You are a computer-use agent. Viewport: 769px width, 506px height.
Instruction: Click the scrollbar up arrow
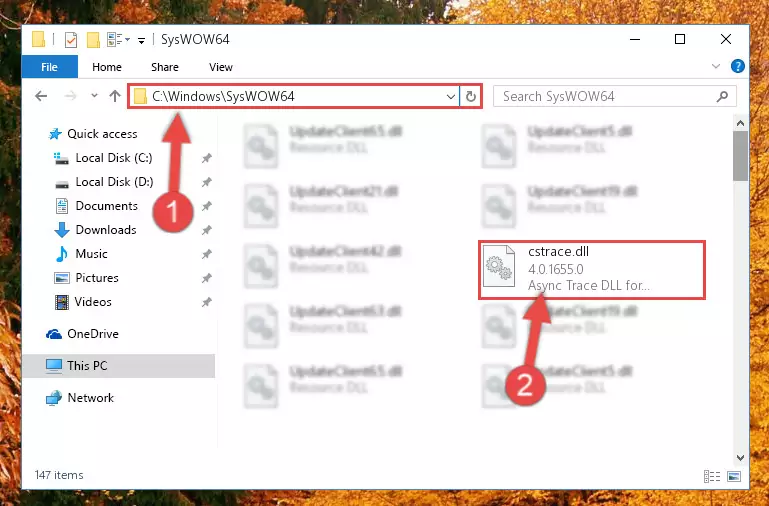pyautogui.click(x=741, y=123)
